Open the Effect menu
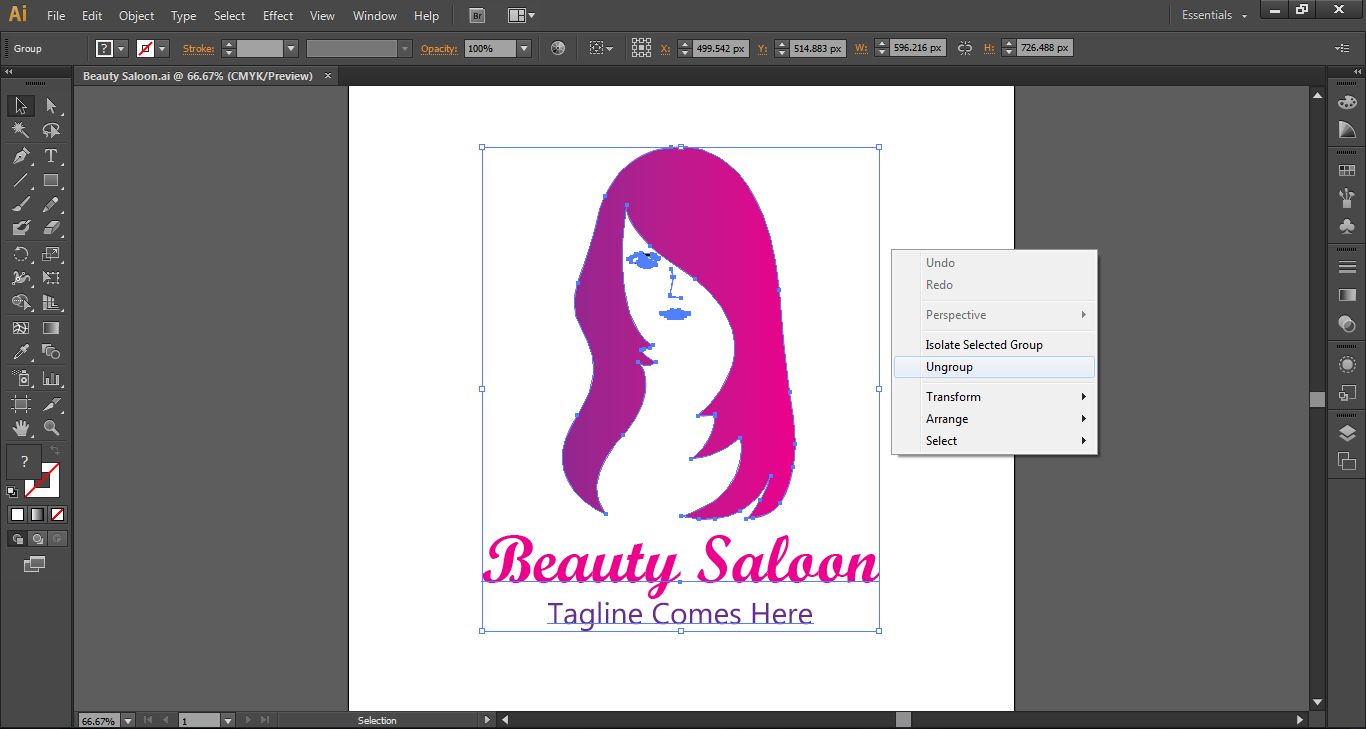The width and height of the screenshot is (1366, 729). point(278,16)
